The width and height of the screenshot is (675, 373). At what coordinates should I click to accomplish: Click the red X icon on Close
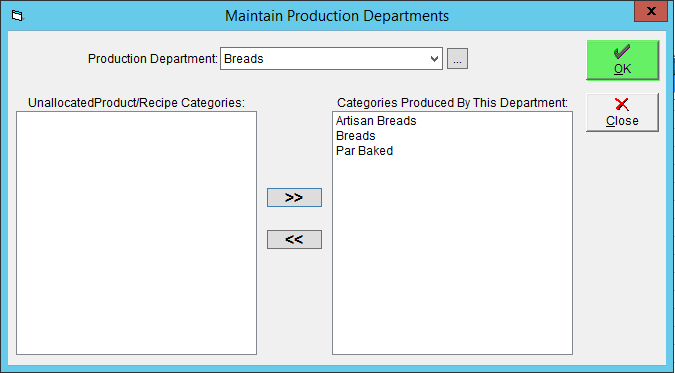(622, 104)
